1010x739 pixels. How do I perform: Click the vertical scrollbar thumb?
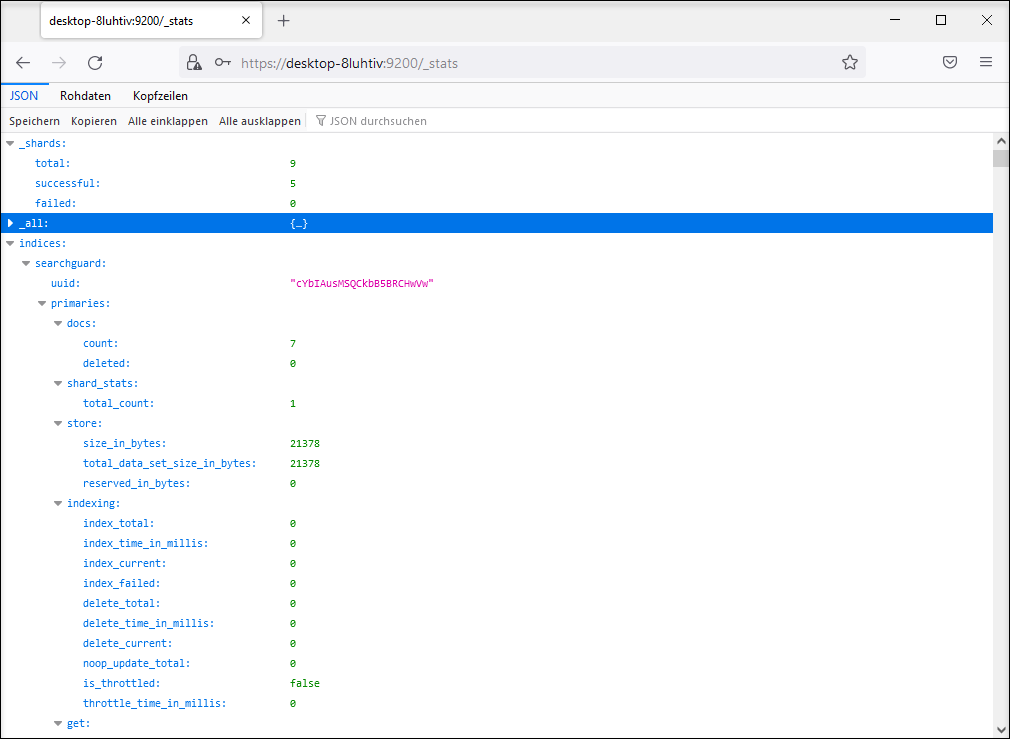pos(1000,158)
